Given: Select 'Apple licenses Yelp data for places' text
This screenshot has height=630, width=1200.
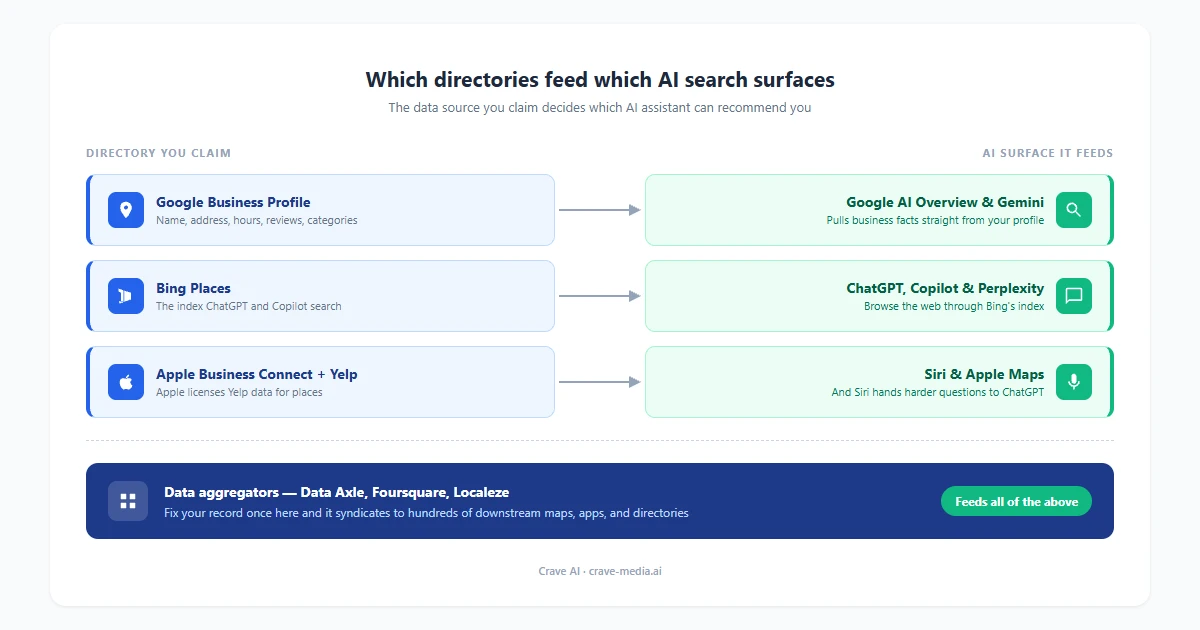Looking at the screenshot, I should (x=239, y=392).
